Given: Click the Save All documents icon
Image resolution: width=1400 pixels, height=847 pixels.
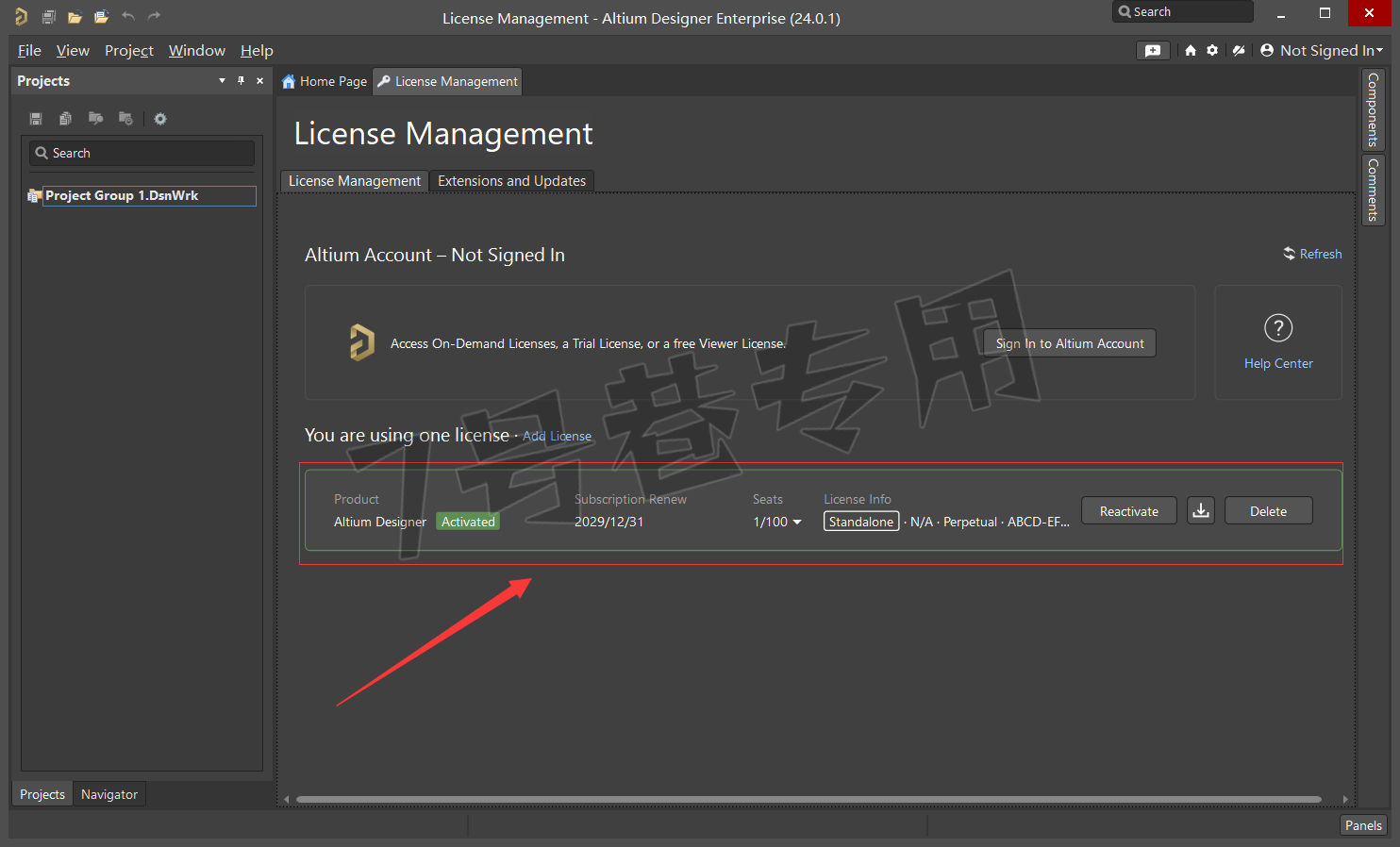Looking at the screenshot, I should [x=48, y=16].
